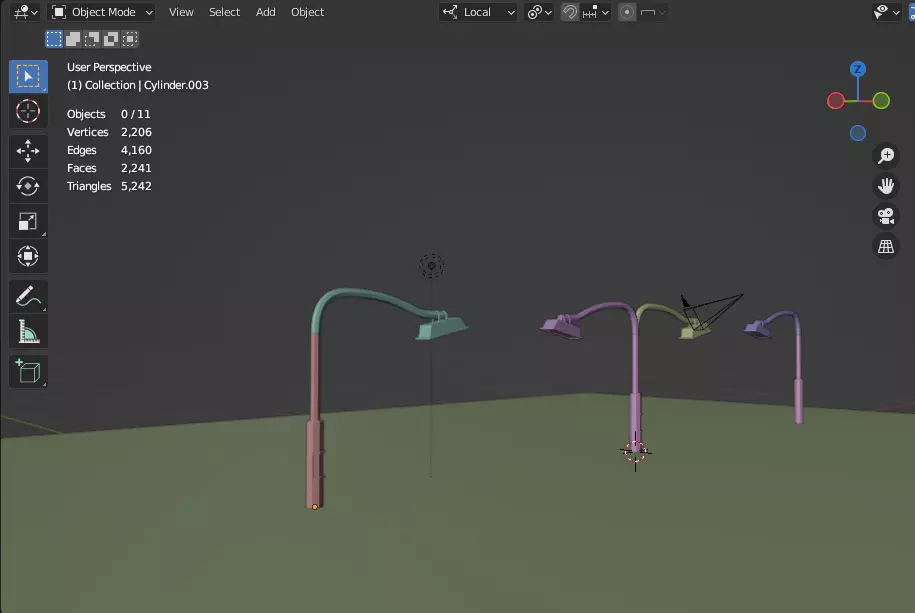Image resolution: width=915 pixels, height=613 pixels.
Task: Choose the 'set new selection' mode icon
Action: (x=54, y=39)
